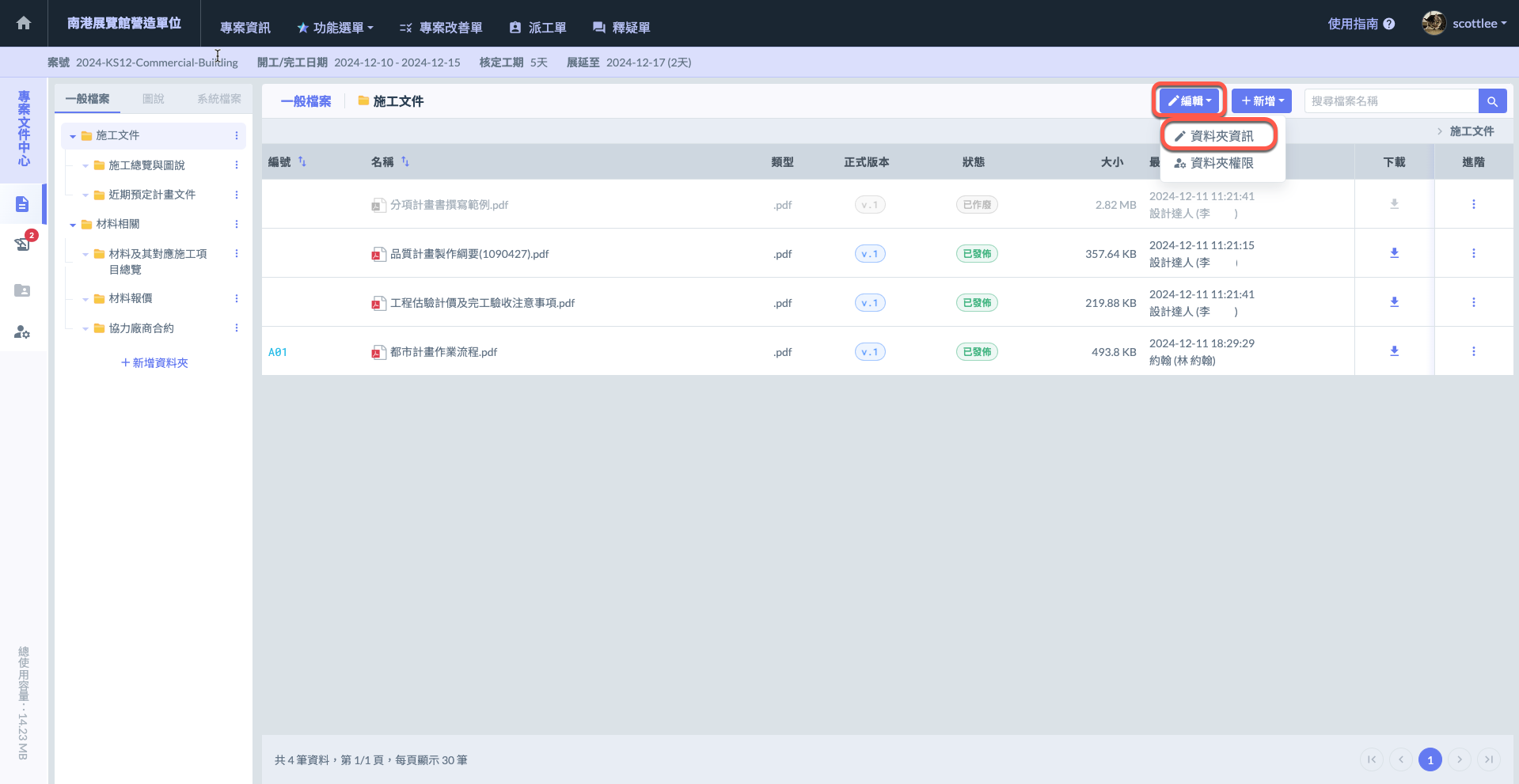The image size is (1519, 784).
Task: Click kebab menu beside 材料報價 folder
Action: (x=237, y=299)
